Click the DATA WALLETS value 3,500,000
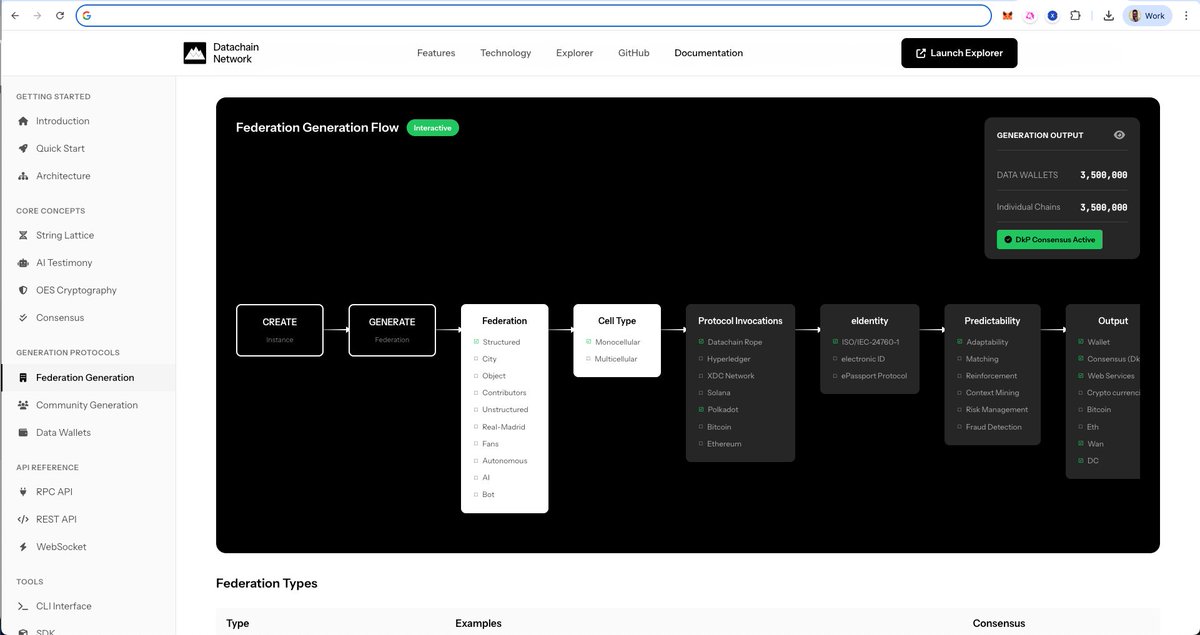The width and height of the screenshot is (1200, 635). tap(1104, 175)
